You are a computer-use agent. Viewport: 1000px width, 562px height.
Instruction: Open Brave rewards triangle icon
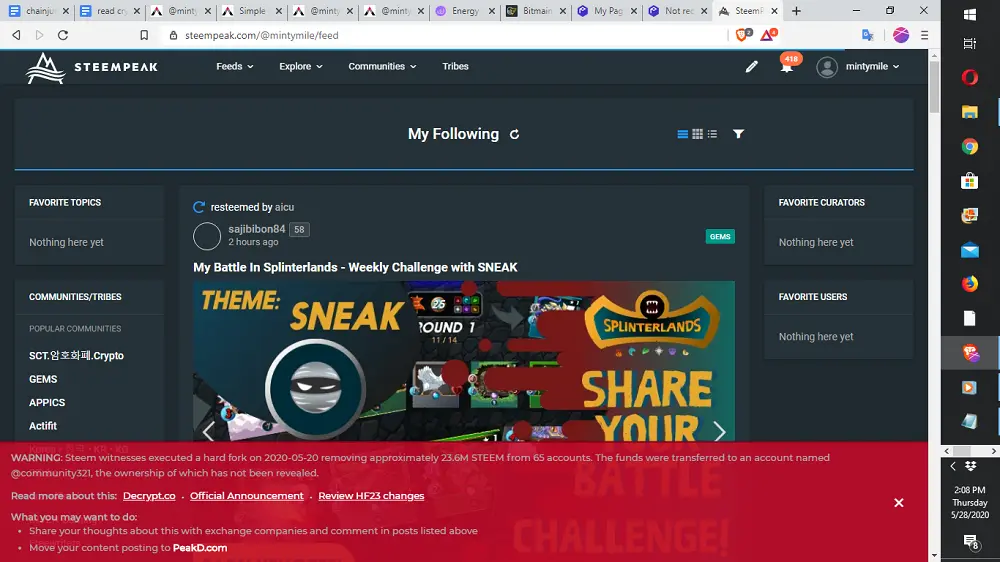pyautogui.click(x=767, y=34)
